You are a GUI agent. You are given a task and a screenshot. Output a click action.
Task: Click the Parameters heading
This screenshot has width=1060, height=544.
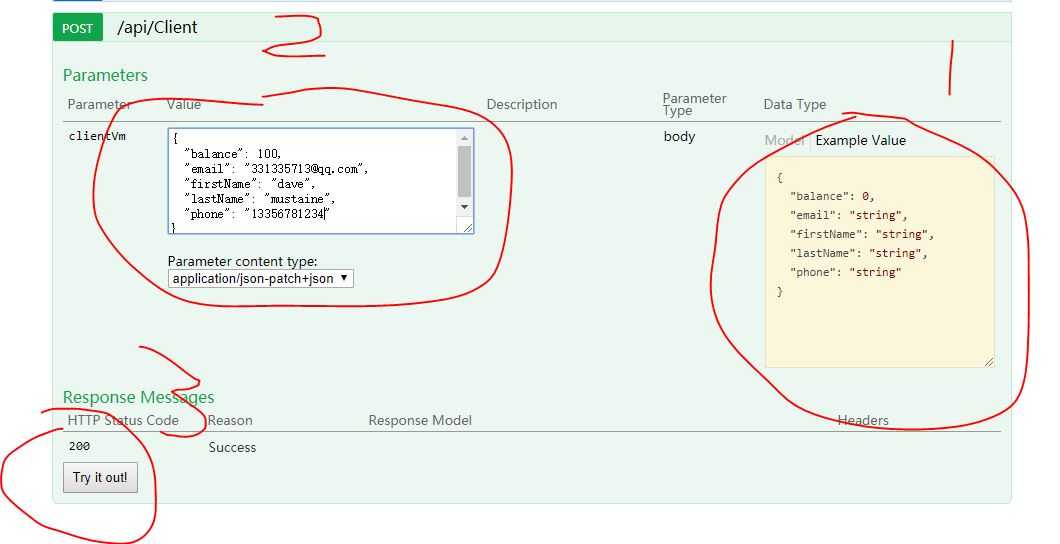tap(105, 75)
